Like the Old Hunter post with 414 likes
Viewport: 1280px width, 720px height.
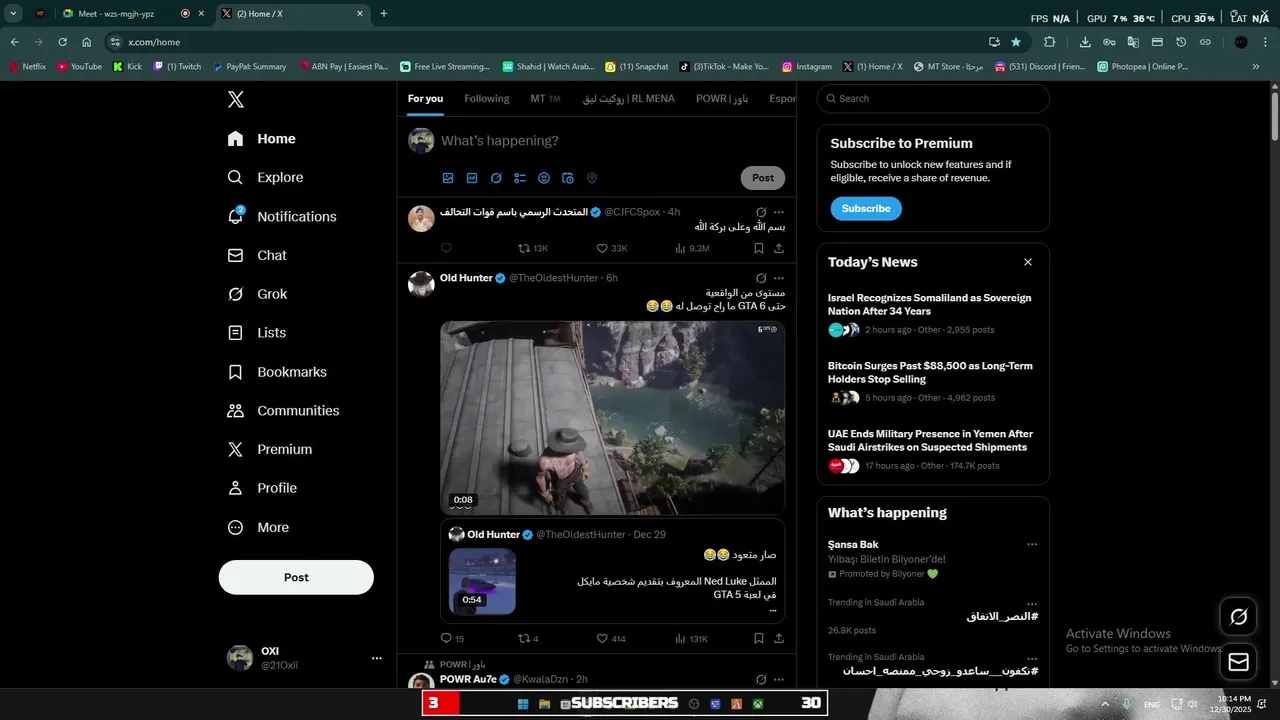click(611, 638)
